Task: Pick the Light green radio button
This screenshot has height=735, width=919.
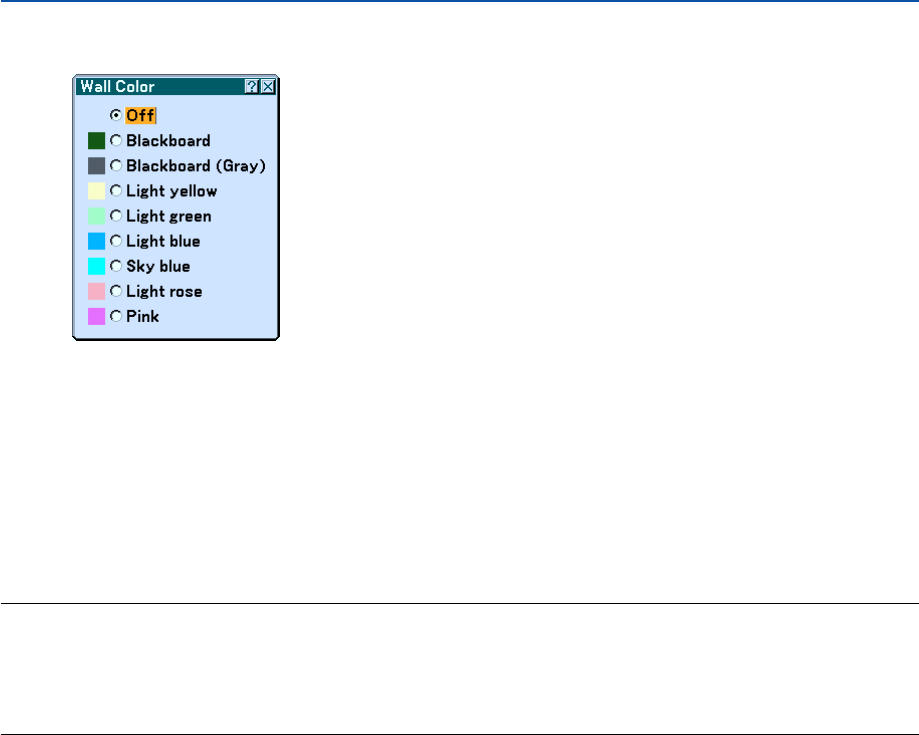Action: pos(116,216)
